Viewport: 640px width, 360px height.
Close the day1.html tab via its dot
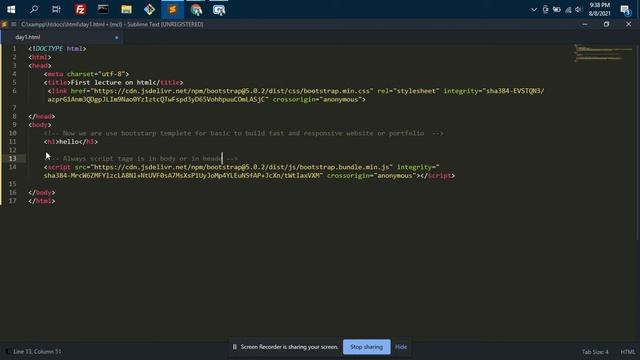coord(116,38)
